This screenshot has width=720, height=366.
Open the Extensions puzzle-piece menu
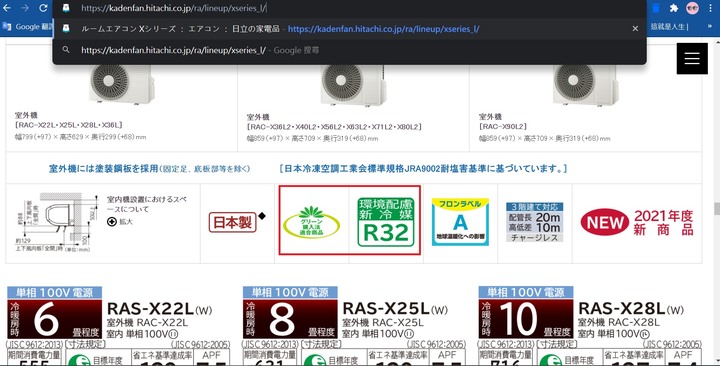pos(674,8)
